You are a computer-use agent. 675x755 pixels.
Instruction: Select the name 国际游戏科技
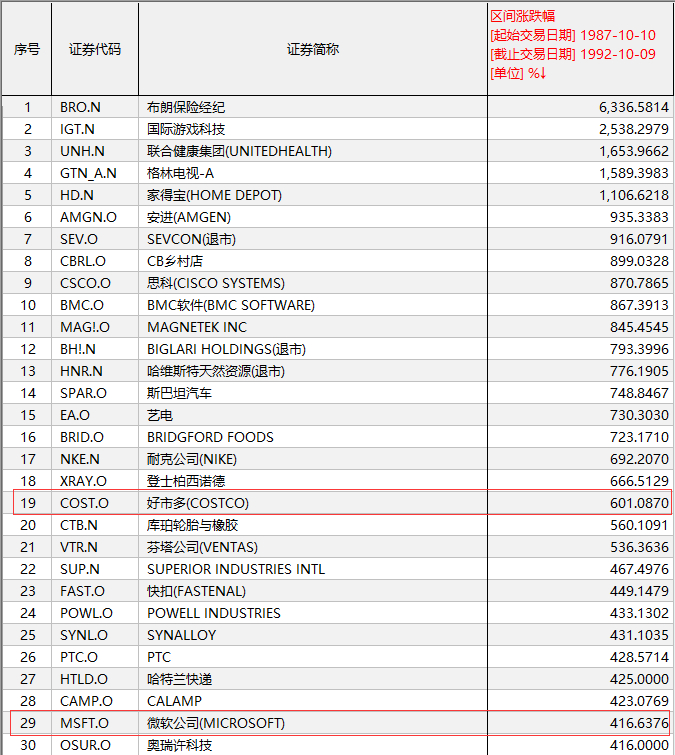pyautogui.click(x=186, y=129)
